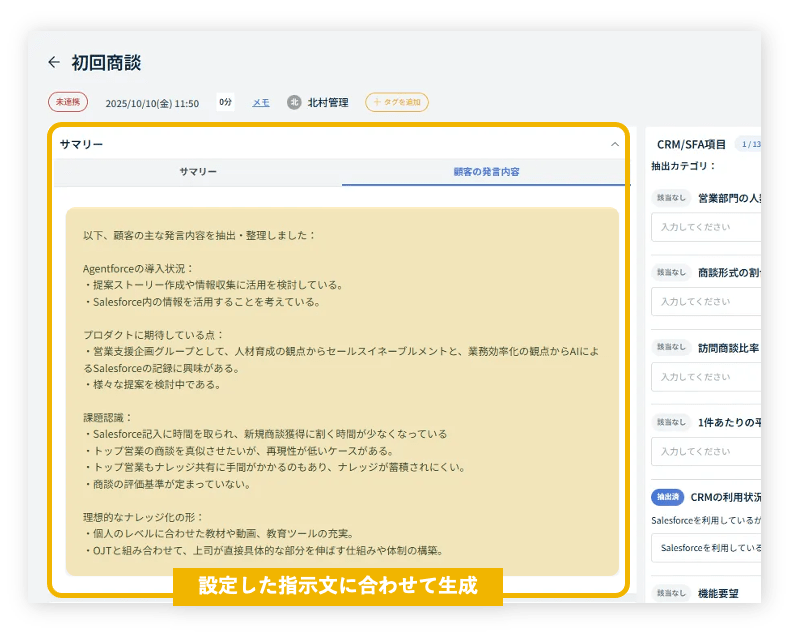Click the 該当なし badge beside 営業部門

[x=671, y=198]
